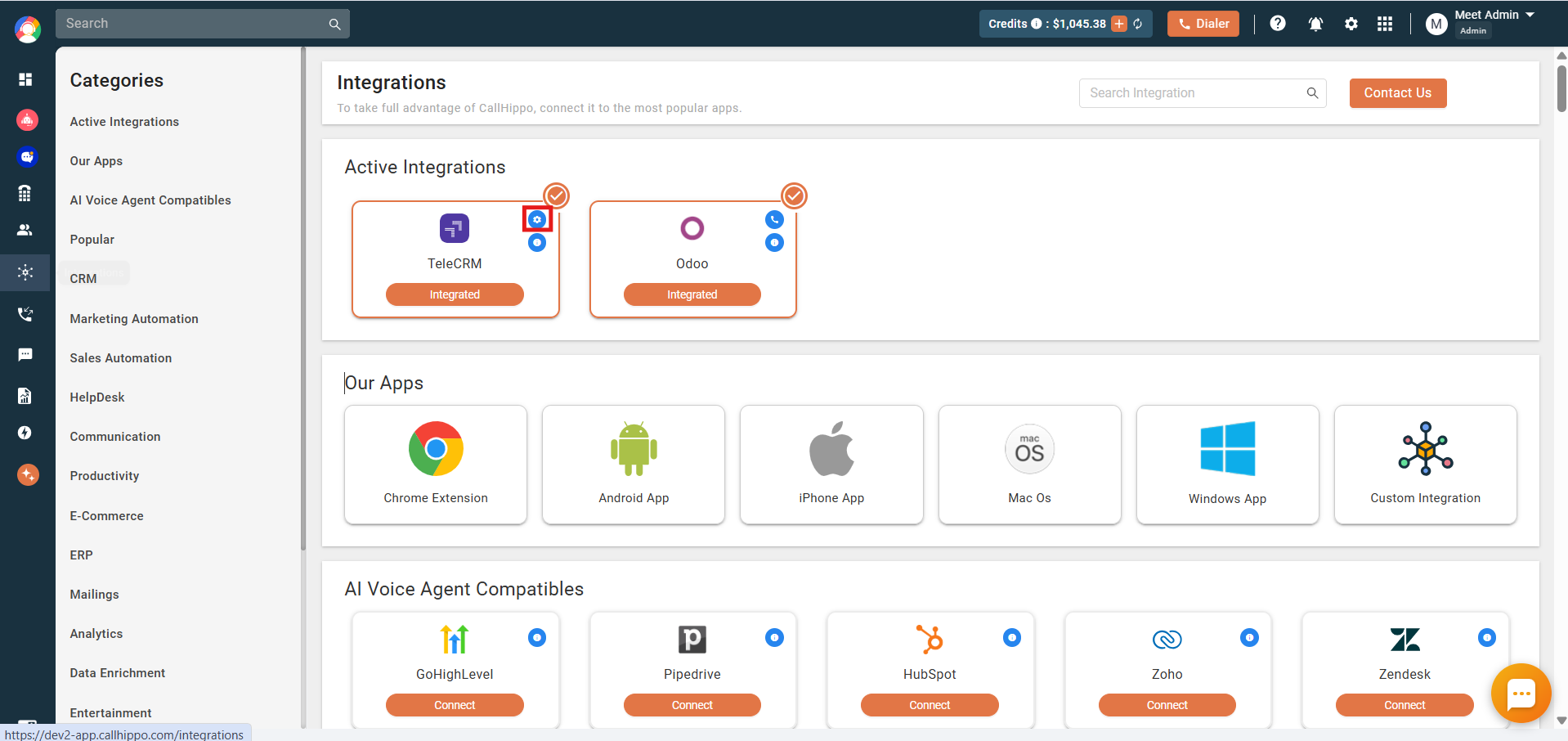Click the search magnifier in top search bar
The height and width of the screenshot is (741, 1568).
coord(334,24)
